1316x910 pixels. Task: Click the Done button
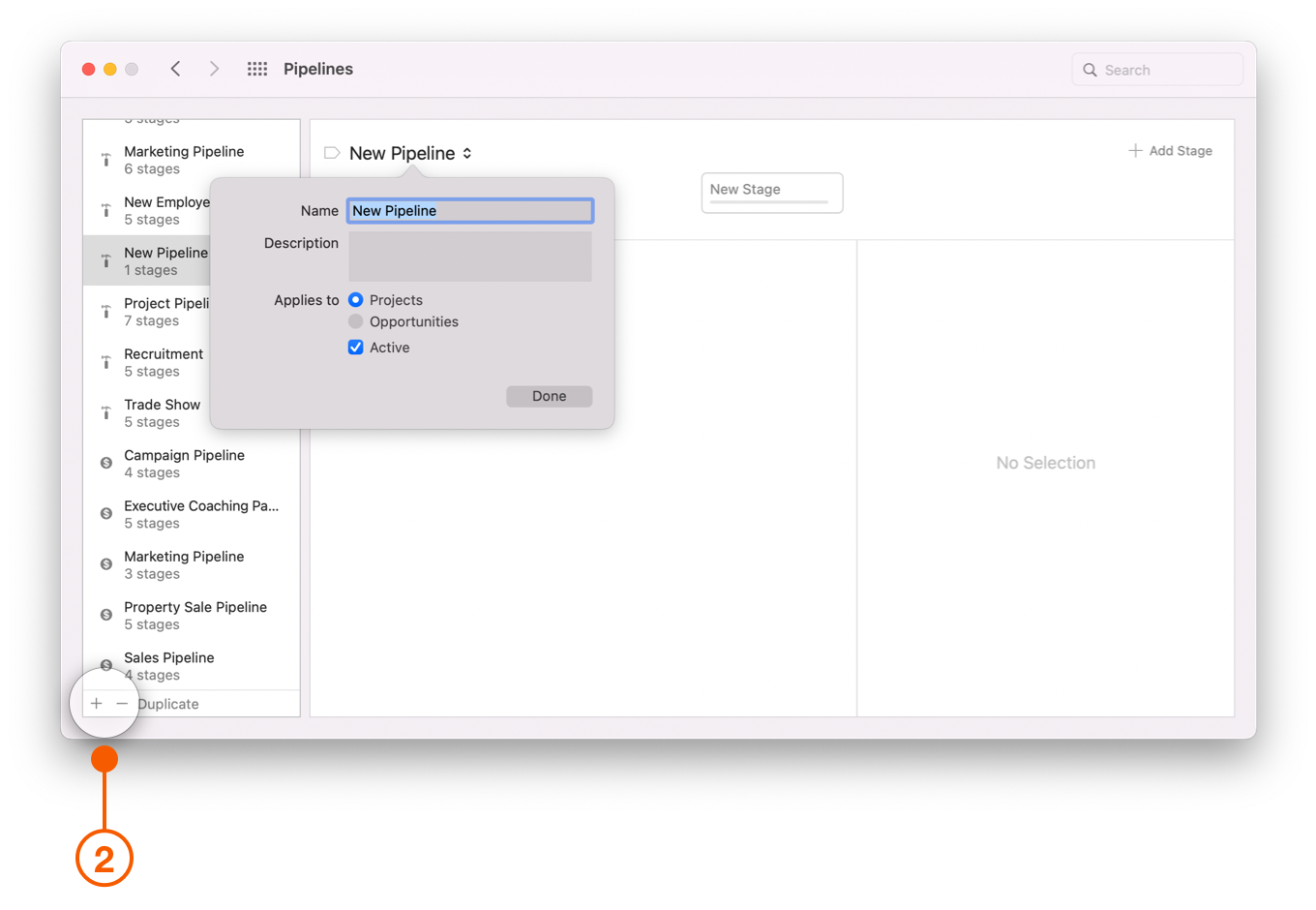pos(549,396)
